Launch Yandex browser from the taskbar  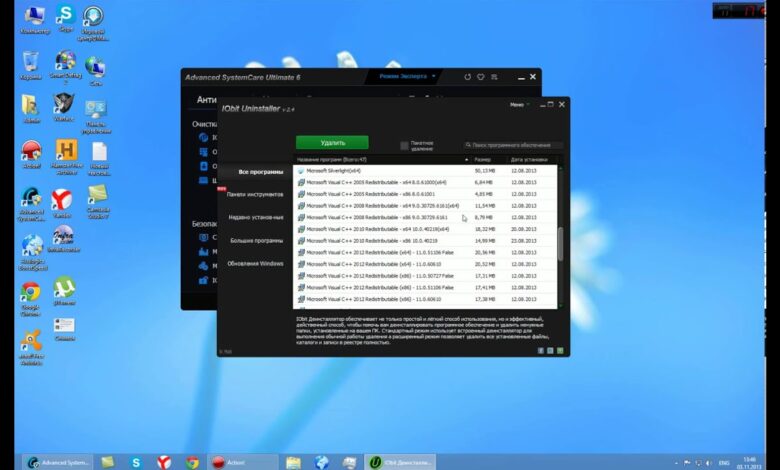pos(163,461)
